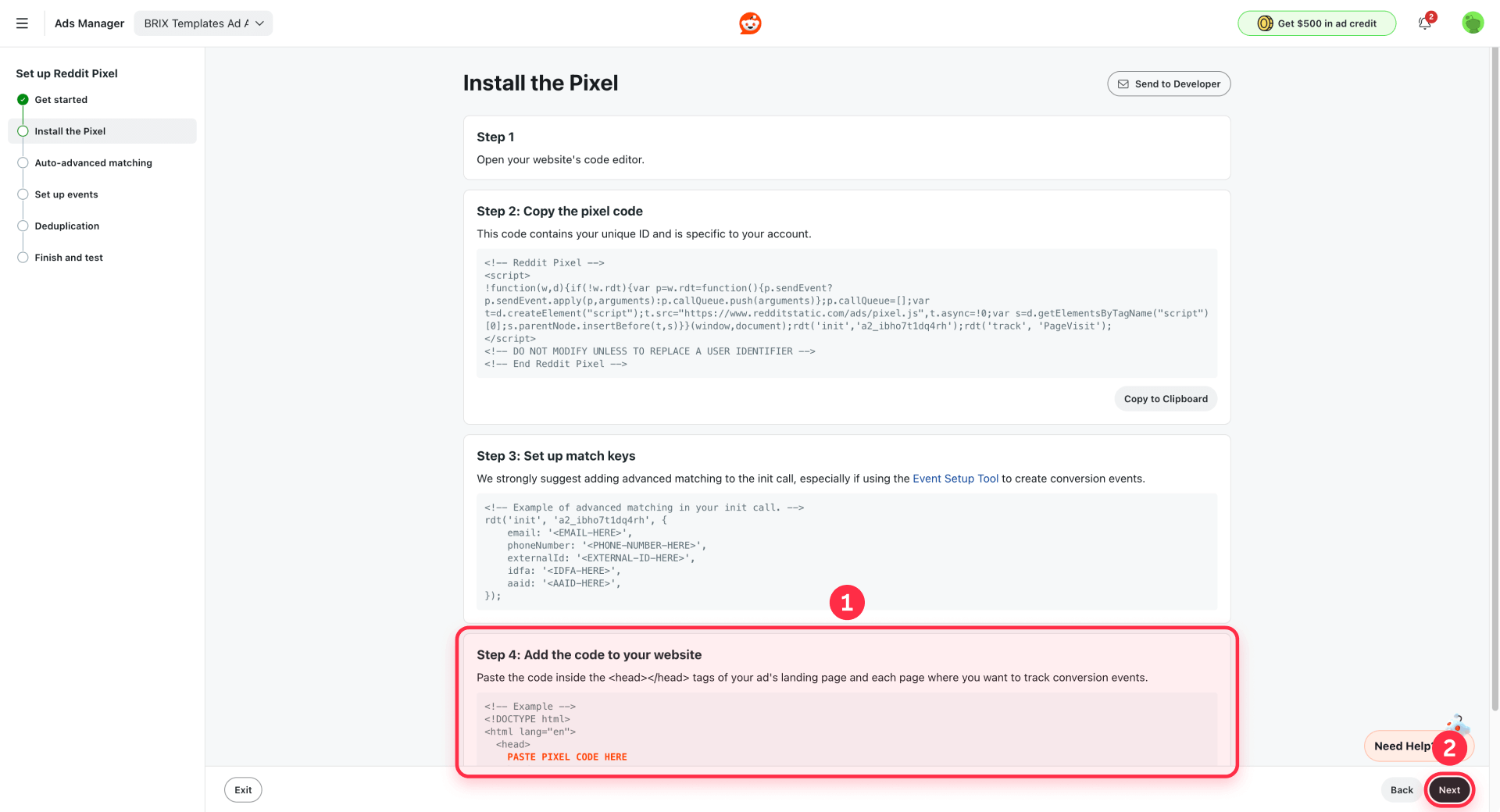Copy the pixel code to clipboard
Viewport: 1500px width, 812px height.
tap(1165, 398)
